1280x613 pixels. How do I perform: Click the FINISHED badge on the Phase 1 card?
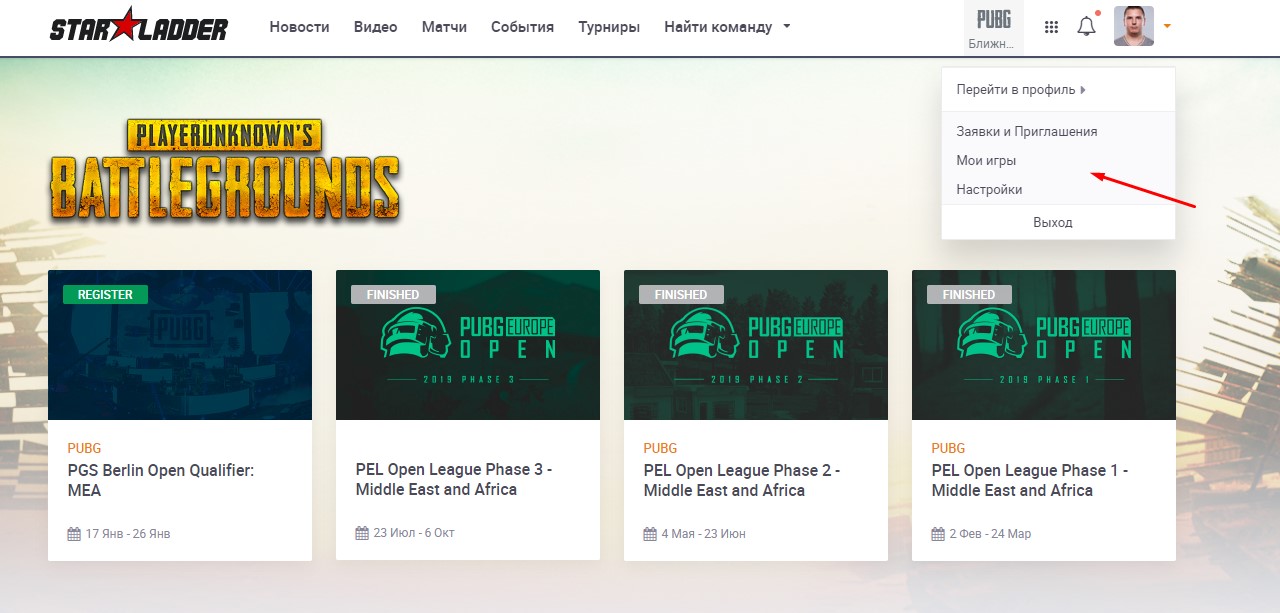[969, 294]
